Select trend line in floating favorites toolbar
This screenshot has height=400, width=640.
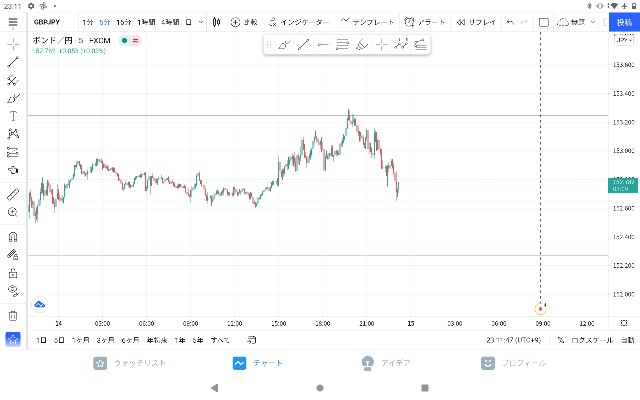point(303,44)
